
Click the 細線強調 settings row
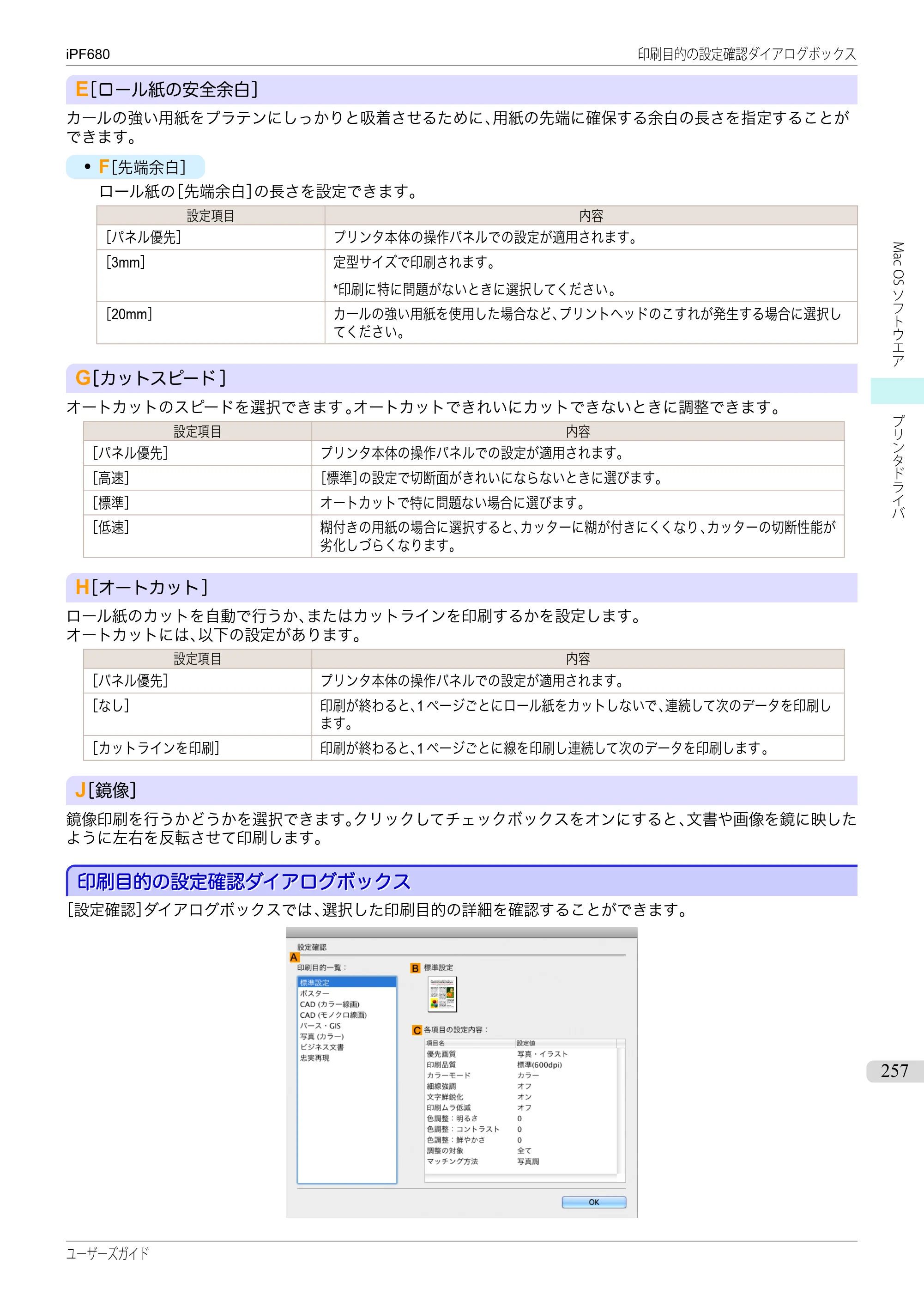[x=520, y=1086]
